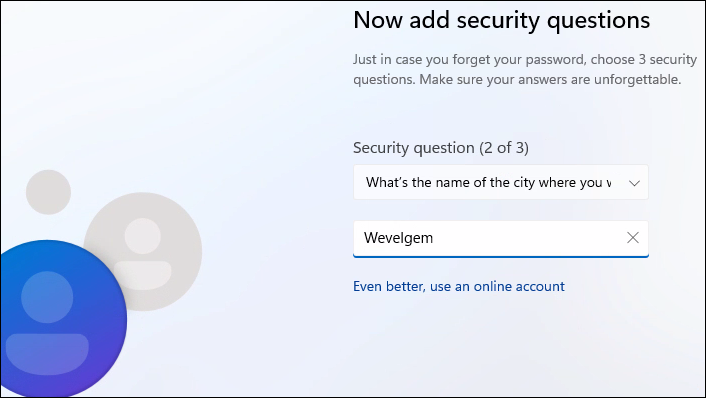Click the head shape of the gray avatar
This screenshot has width=706, height=398.
143,236
